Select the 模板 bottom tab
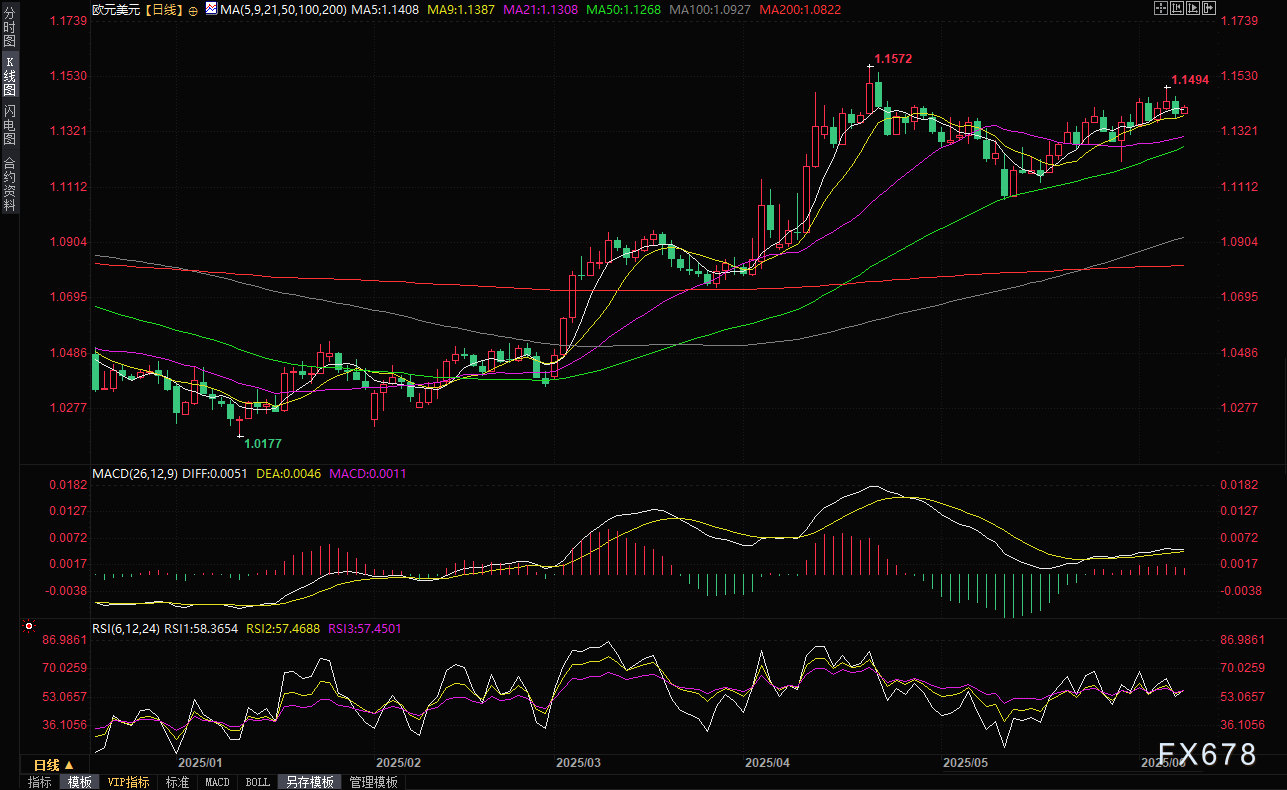 click(79, 782)
